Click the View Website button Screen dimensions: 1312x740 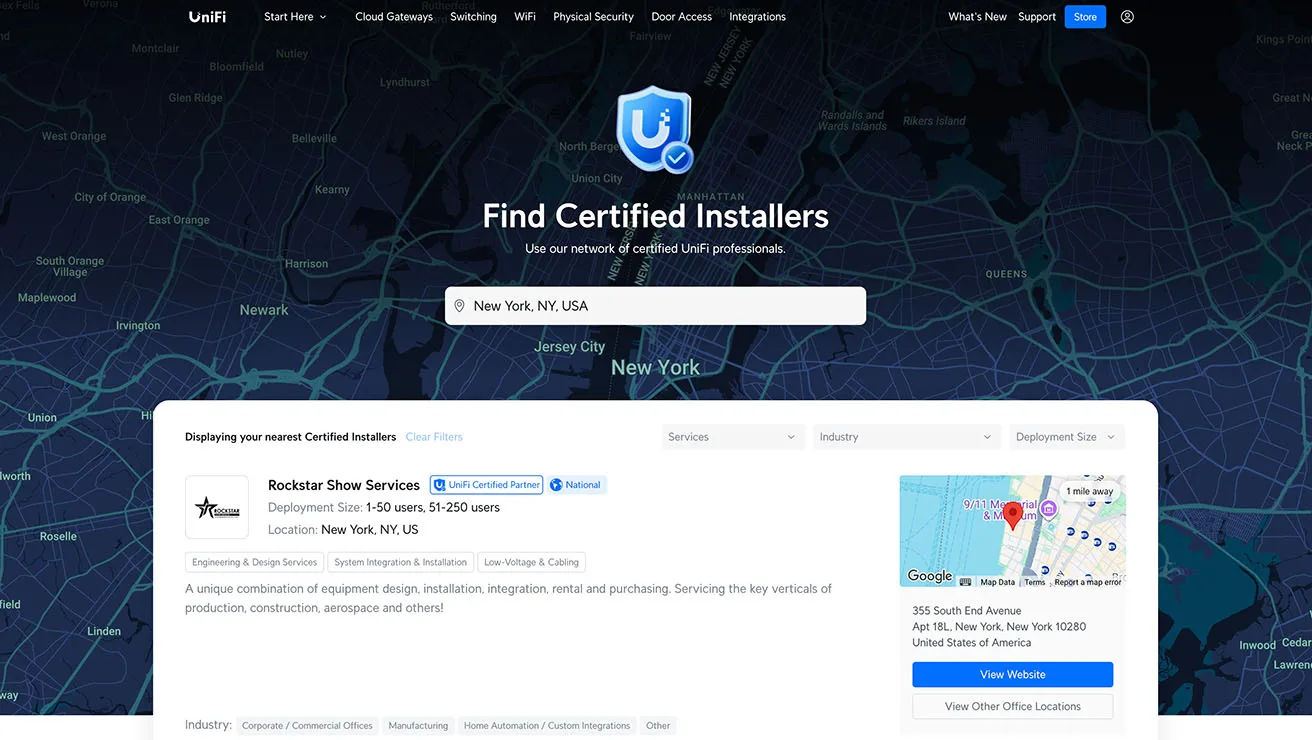pos(1012,674)
